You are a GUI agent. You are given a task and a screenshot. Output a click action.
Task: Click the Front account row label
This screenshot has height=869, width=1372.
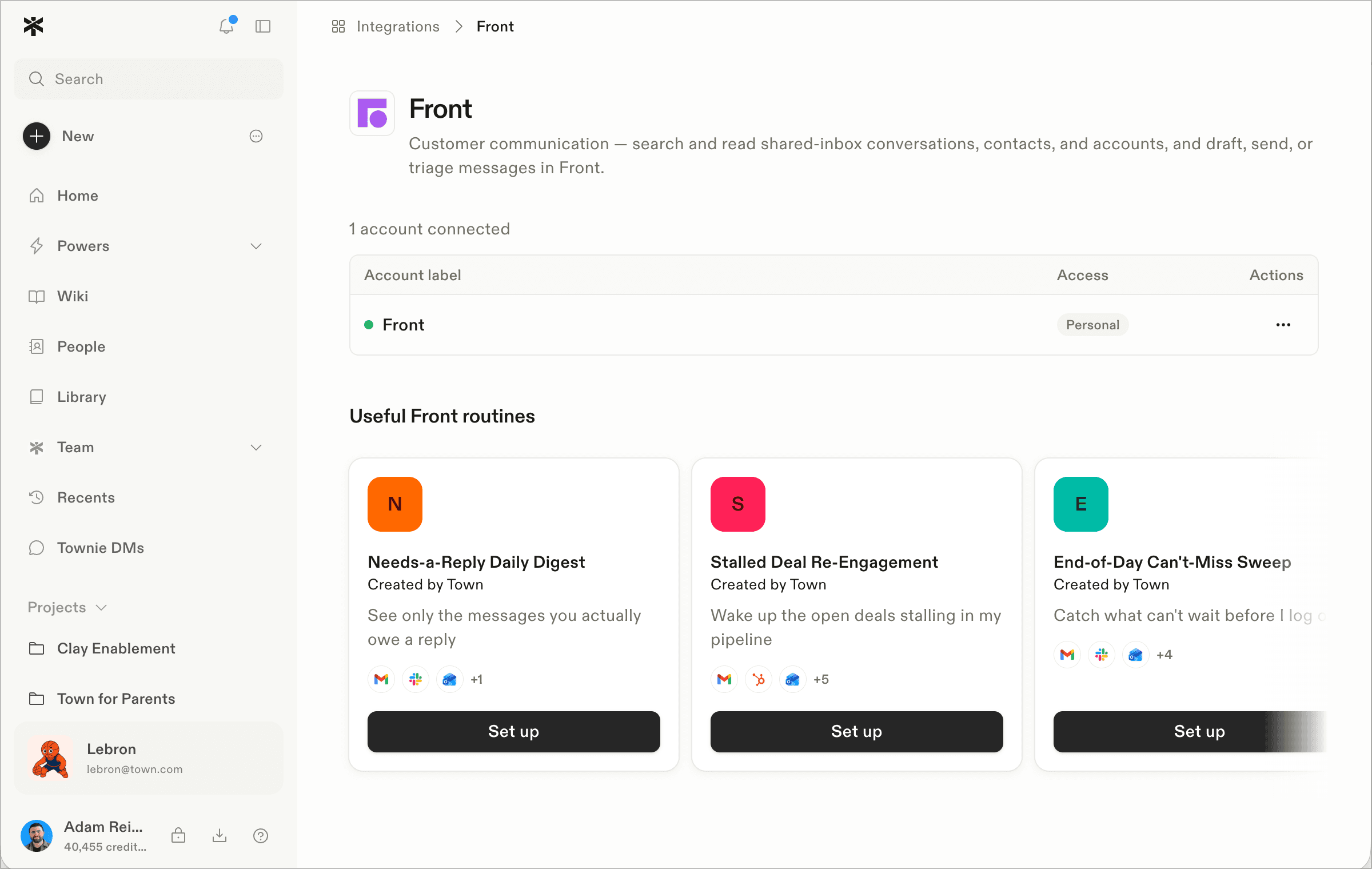pos(404,325)
